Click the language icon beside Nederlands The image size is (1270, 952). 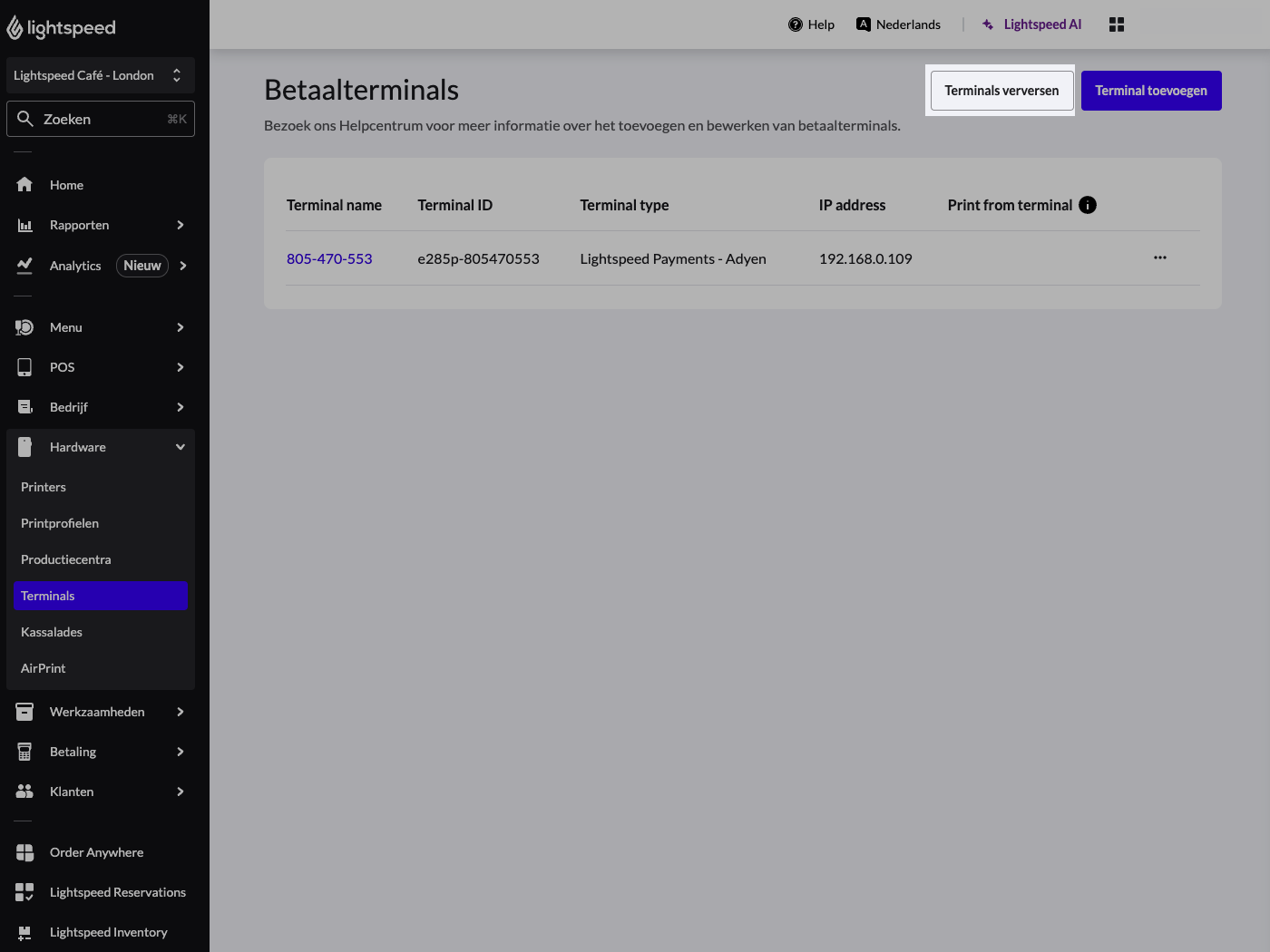tap(864, 24)
